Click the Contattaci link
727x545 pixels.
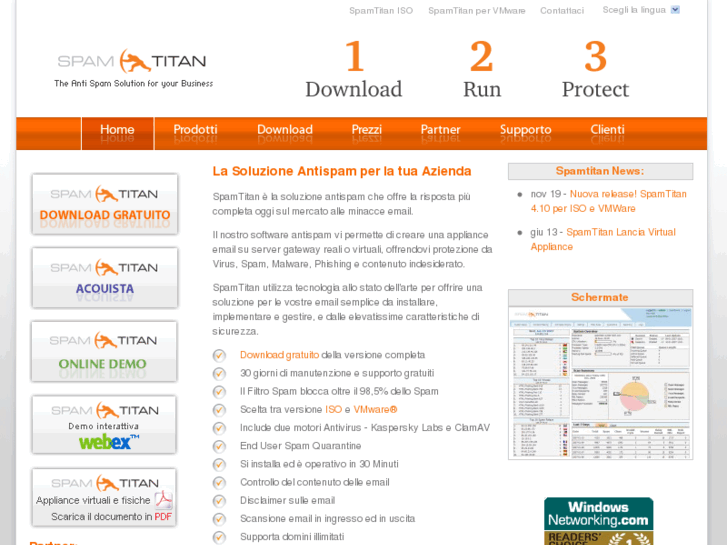click(x=562, y=11)
